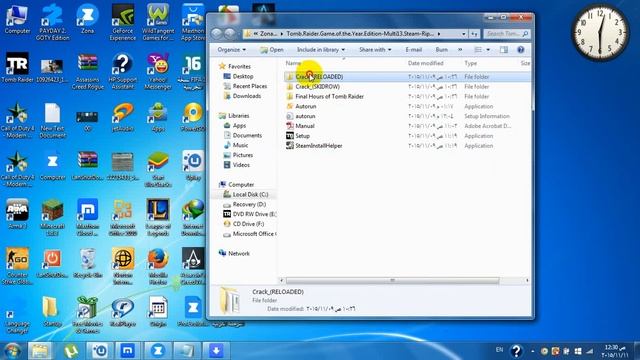Toggle the preview pane button
The image size is (640, 360).
[504, 50]
